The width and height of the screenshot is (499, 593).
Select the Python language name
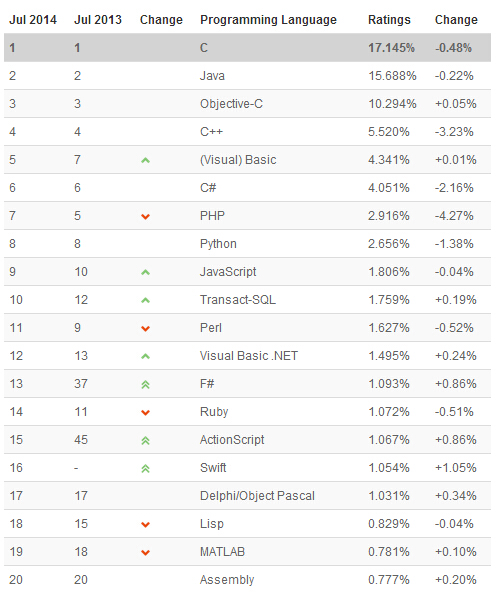pyautogui.click(x=218, y=244)
